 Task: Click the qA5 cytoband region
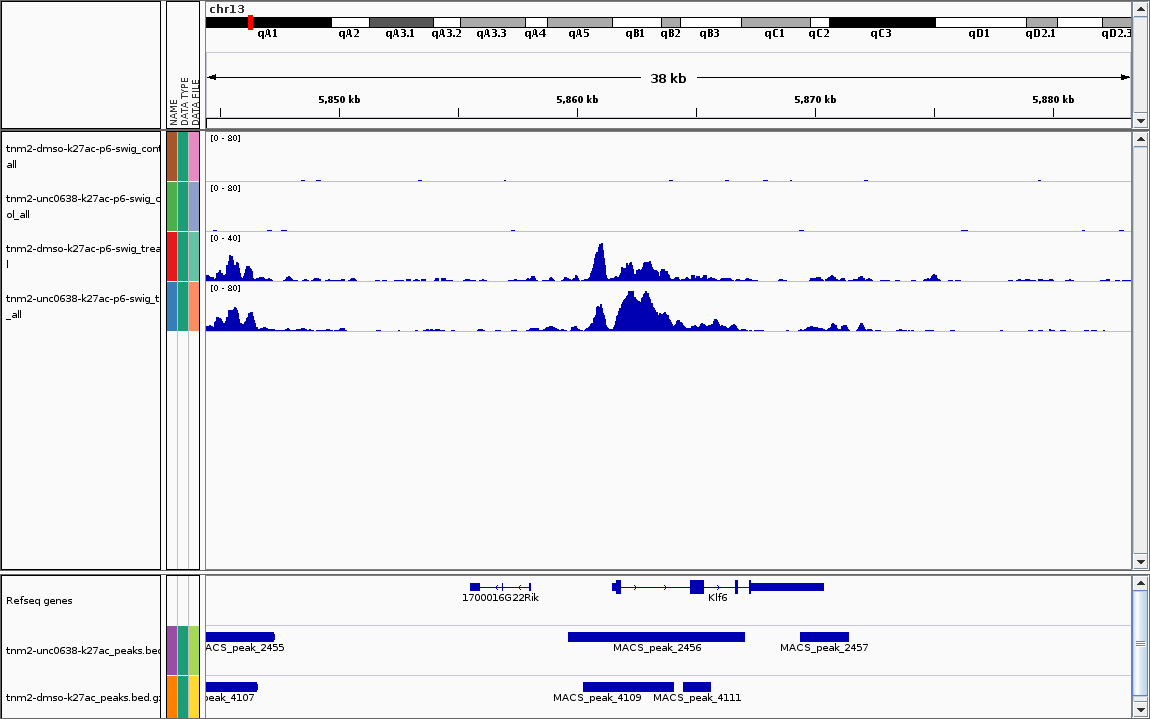pos(579,22)
